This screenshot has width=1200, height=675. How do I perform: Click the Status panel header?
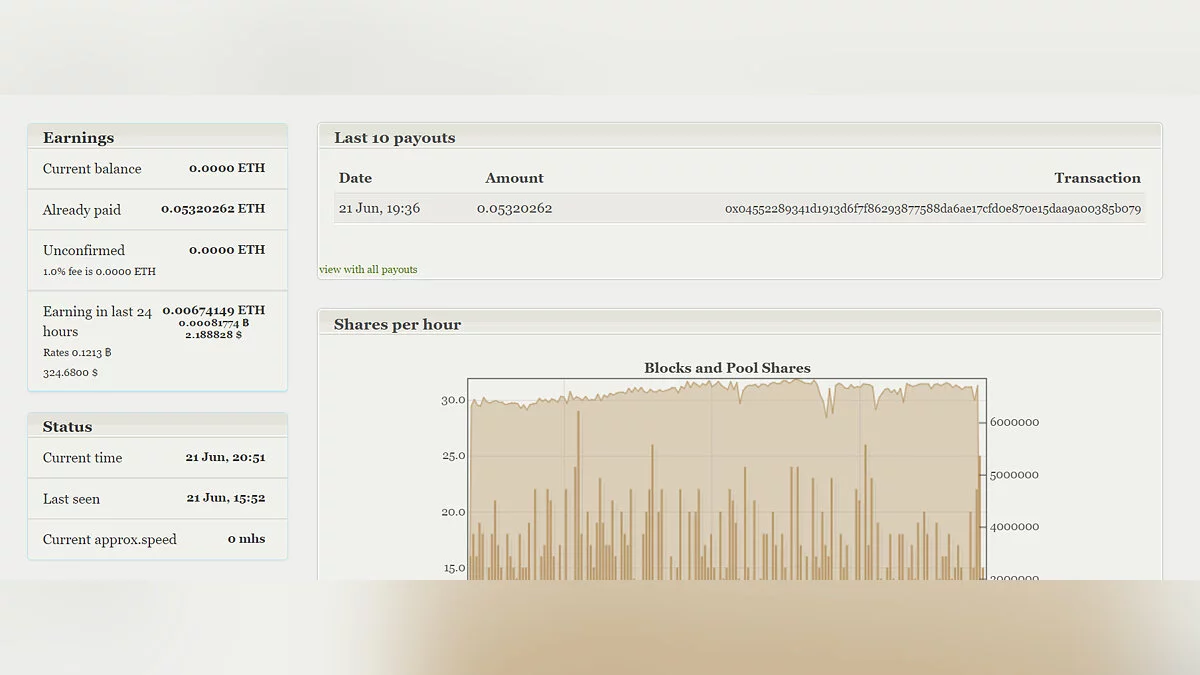pos(67,427)
